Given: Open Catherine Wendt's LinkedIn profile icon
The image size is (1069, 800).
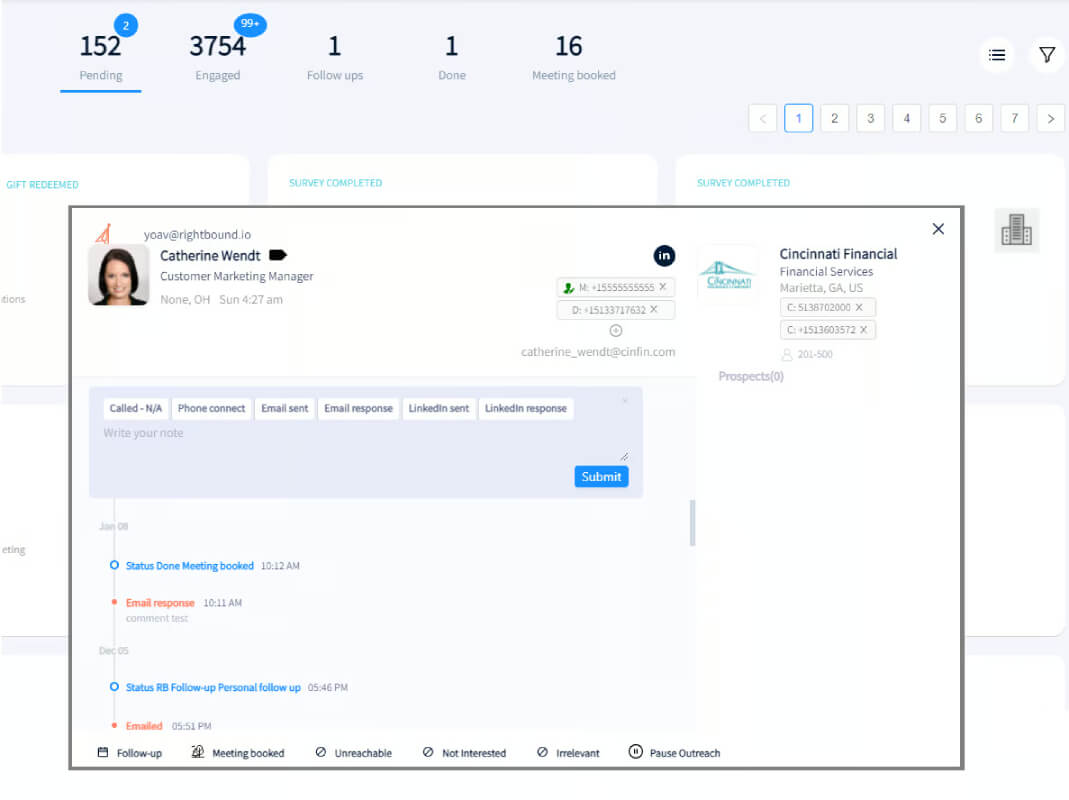Looking at the screenshot, I should 664,256.
